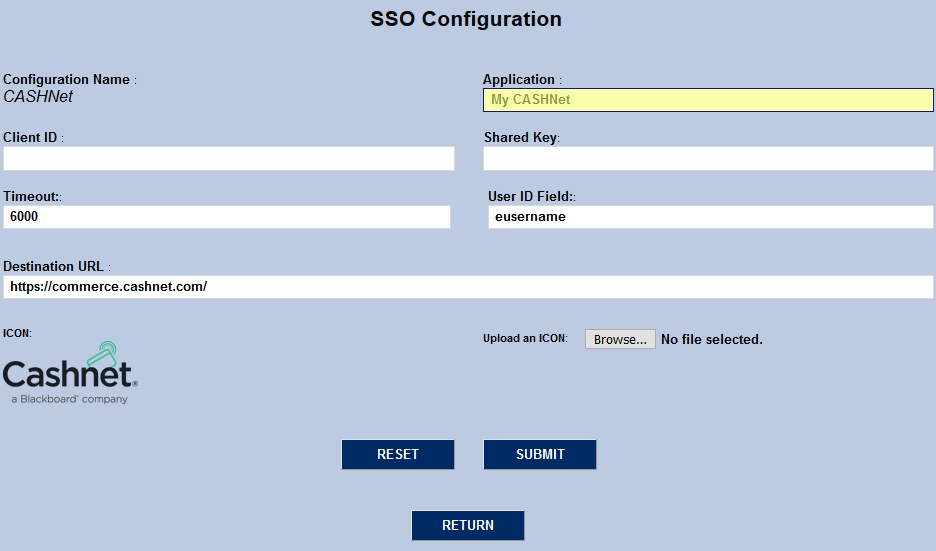Click the Destination URL input field
Screen dimensions: 936x551
point(469,287)
